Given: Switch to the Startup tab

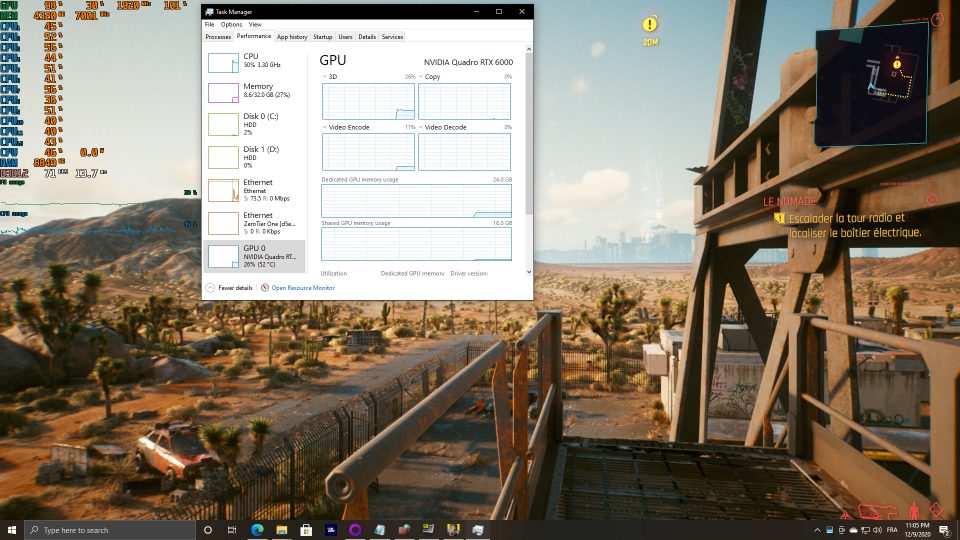Looking at the screenshot, I should (x=322, y=37).
